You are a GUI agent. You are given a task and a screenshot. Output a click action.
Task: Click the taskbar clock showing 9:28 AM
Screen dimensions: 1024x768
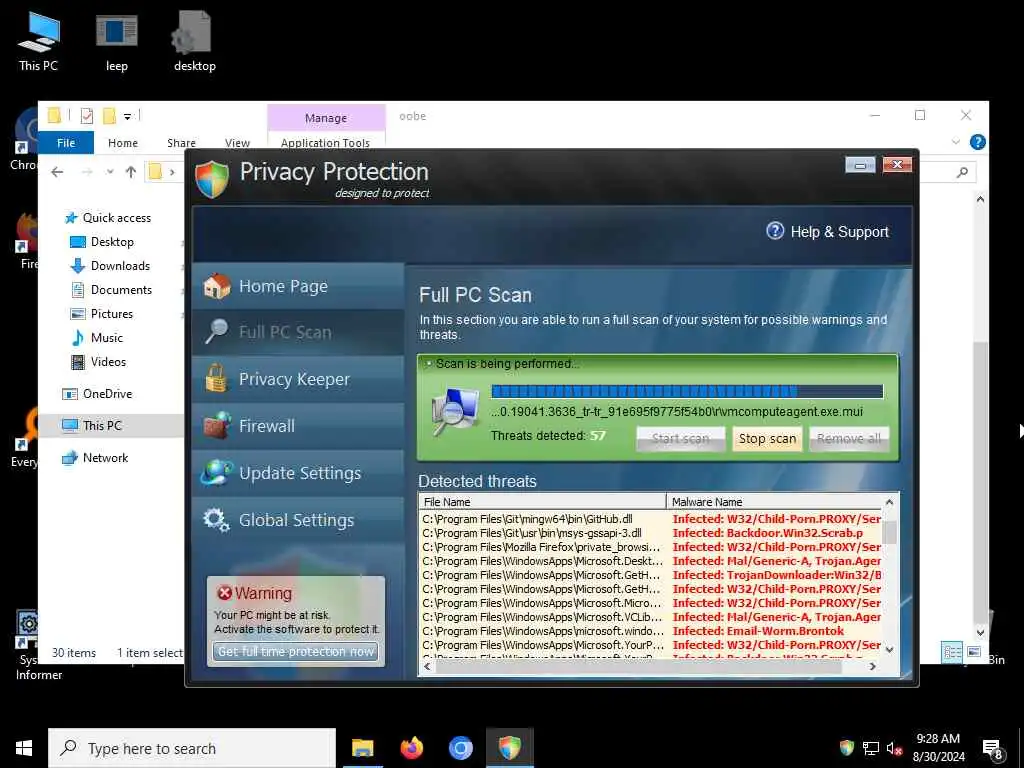pos(938,748)
